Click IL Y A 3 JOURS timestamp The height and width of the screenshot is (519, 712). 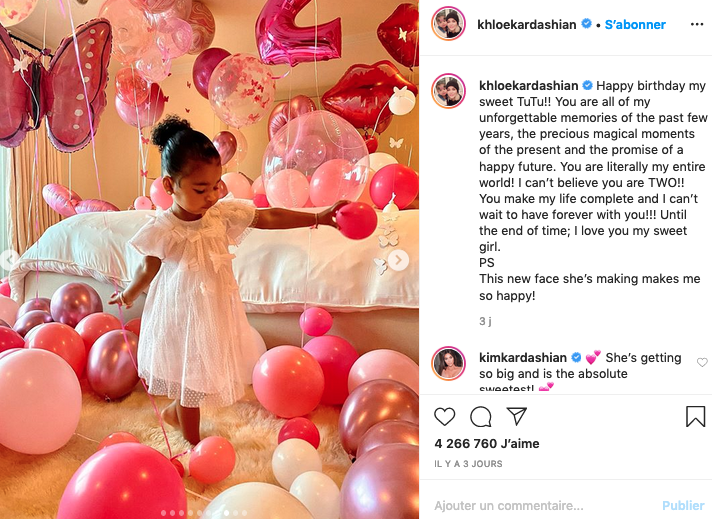[468, 464]
